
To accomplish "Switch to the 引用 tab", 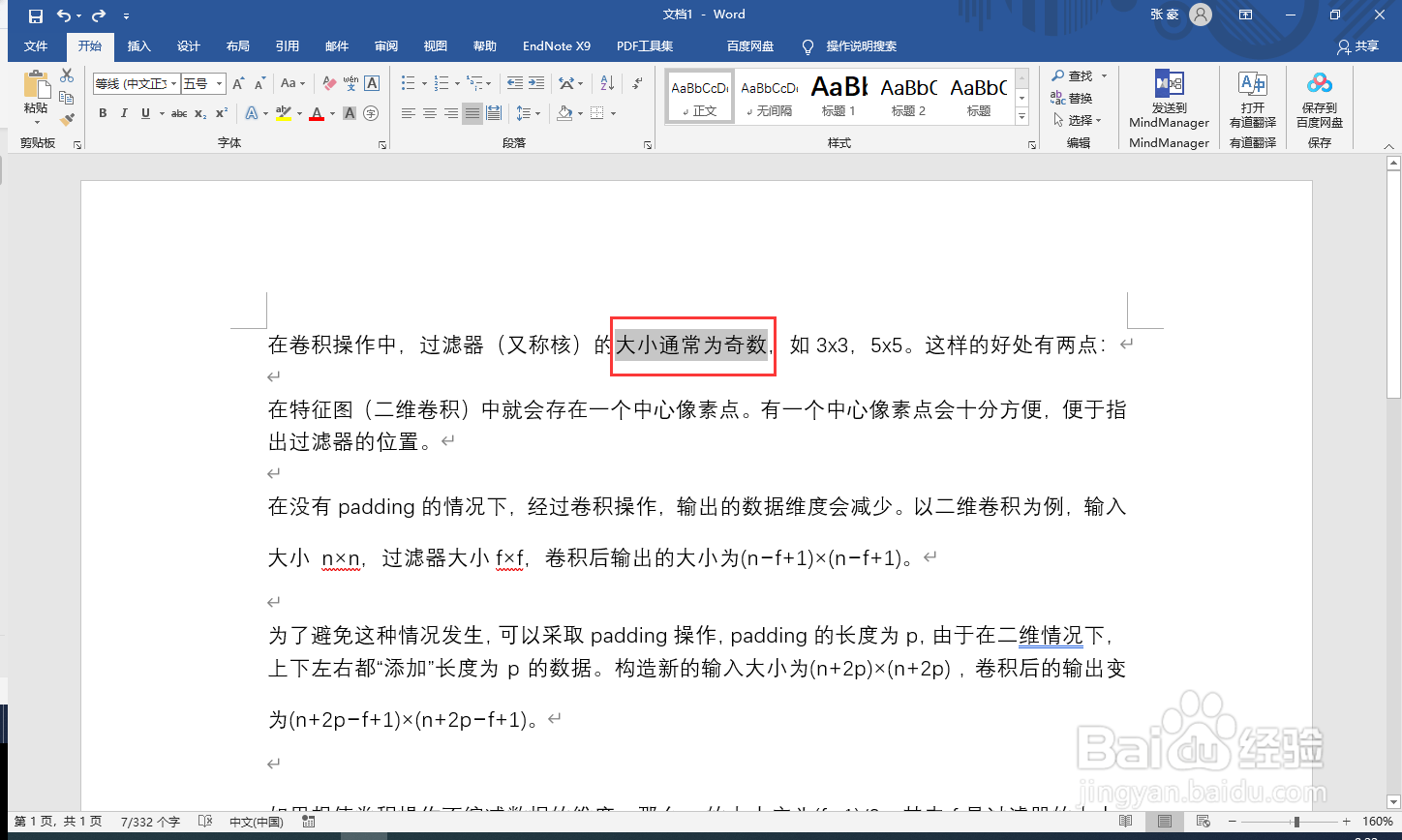I will point(288,46).
